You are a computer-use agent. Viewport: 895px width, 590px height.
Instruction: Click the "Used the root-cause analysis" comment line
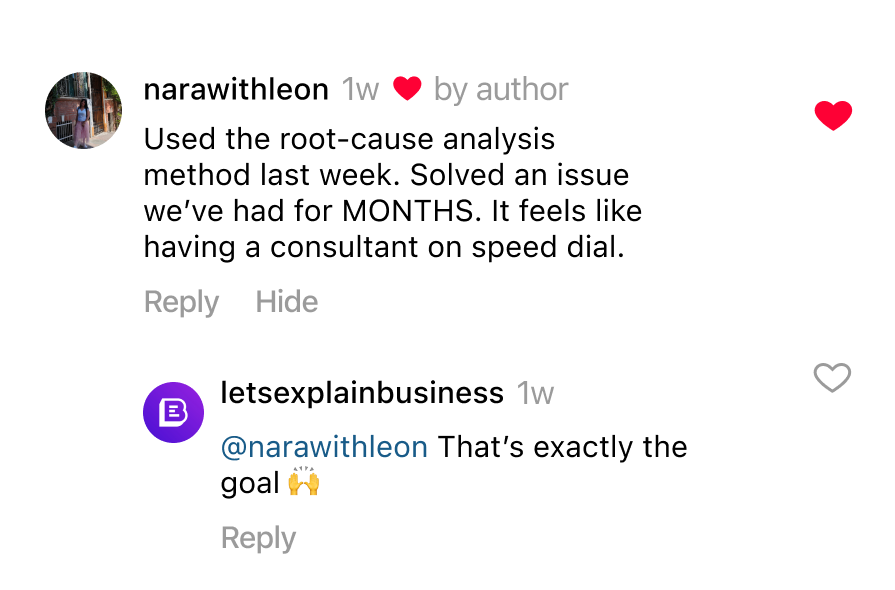[x=349, y=139]
